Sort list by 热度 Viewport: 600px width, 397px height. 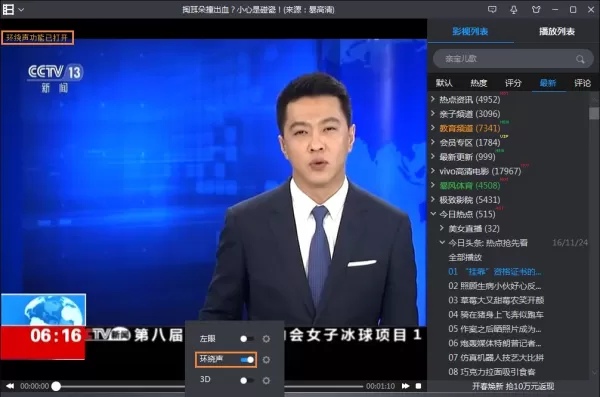point(478,83)
